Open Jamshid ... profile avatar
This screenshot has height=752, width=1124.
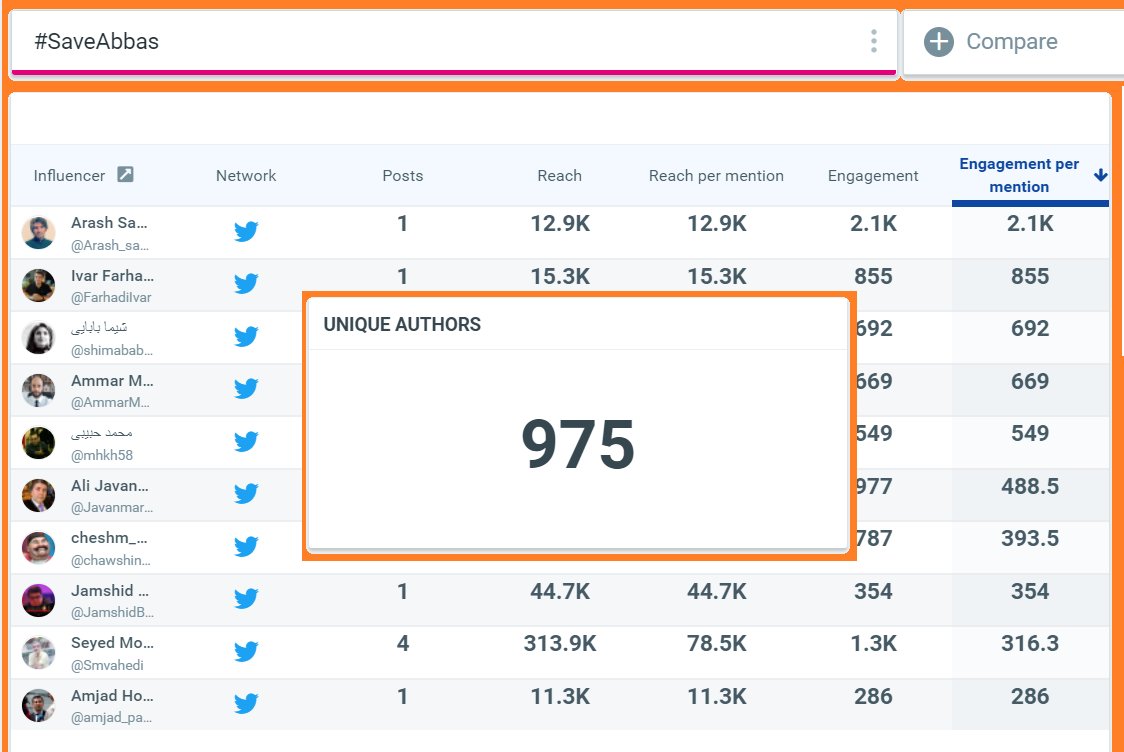coord(39,600)
